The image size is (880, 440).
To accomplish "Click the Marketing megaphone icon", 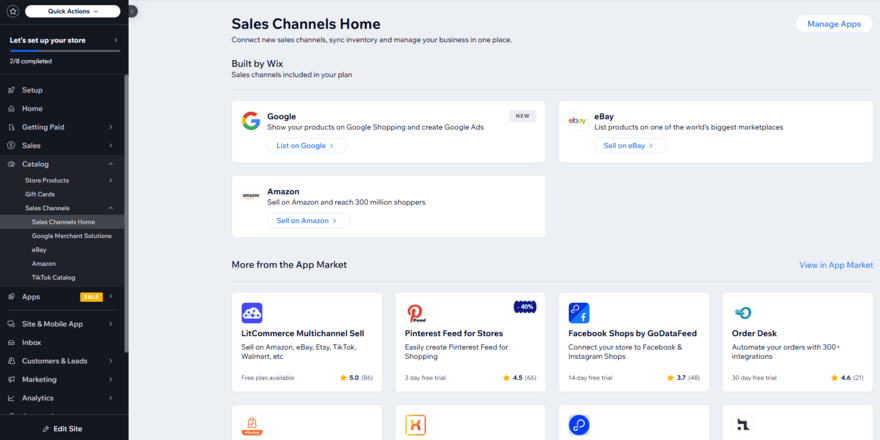I will [x=12, y=379].
